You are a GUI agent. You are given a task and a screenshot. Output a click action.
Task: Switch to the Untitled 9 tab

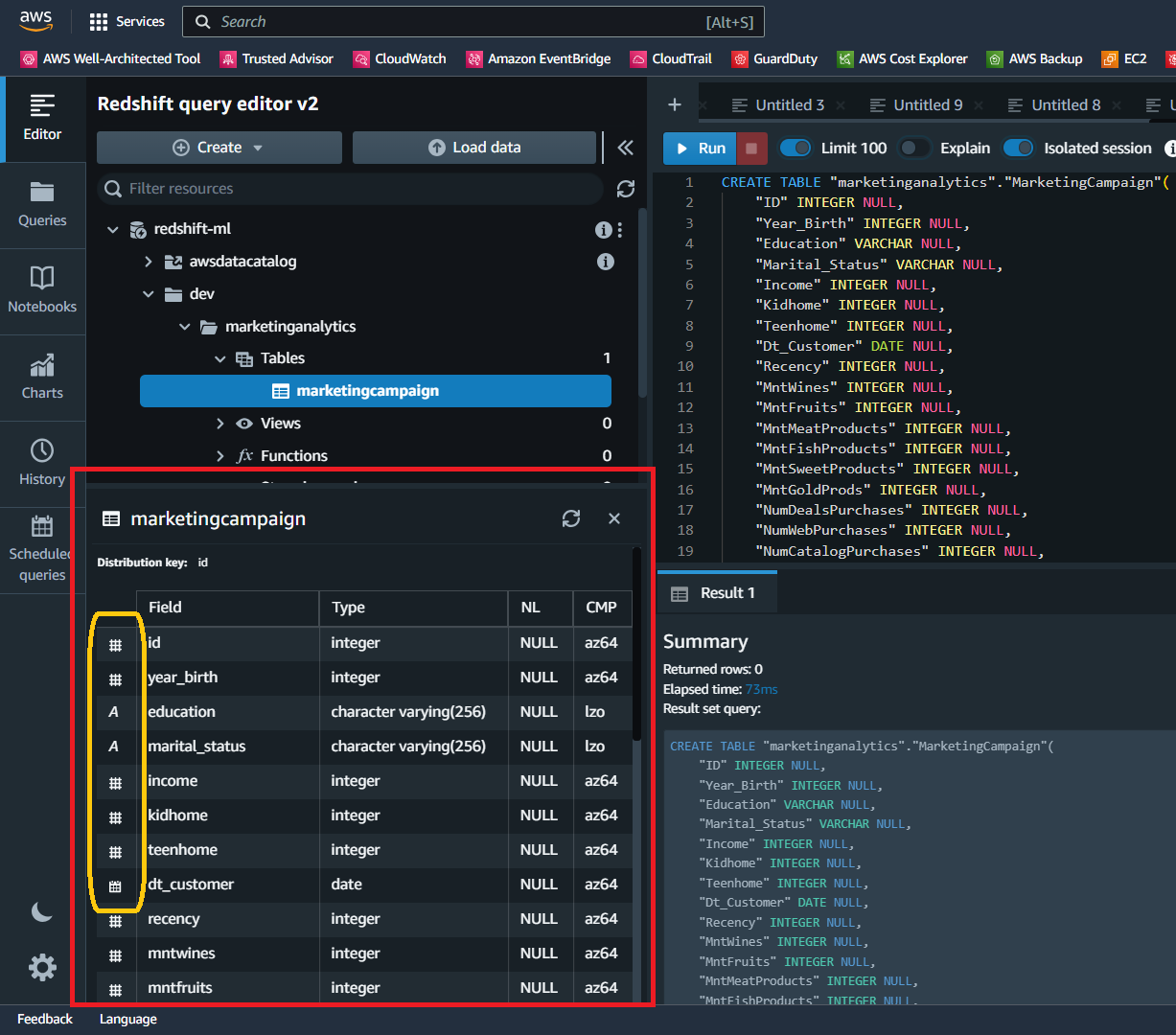[x=916, y=104]
